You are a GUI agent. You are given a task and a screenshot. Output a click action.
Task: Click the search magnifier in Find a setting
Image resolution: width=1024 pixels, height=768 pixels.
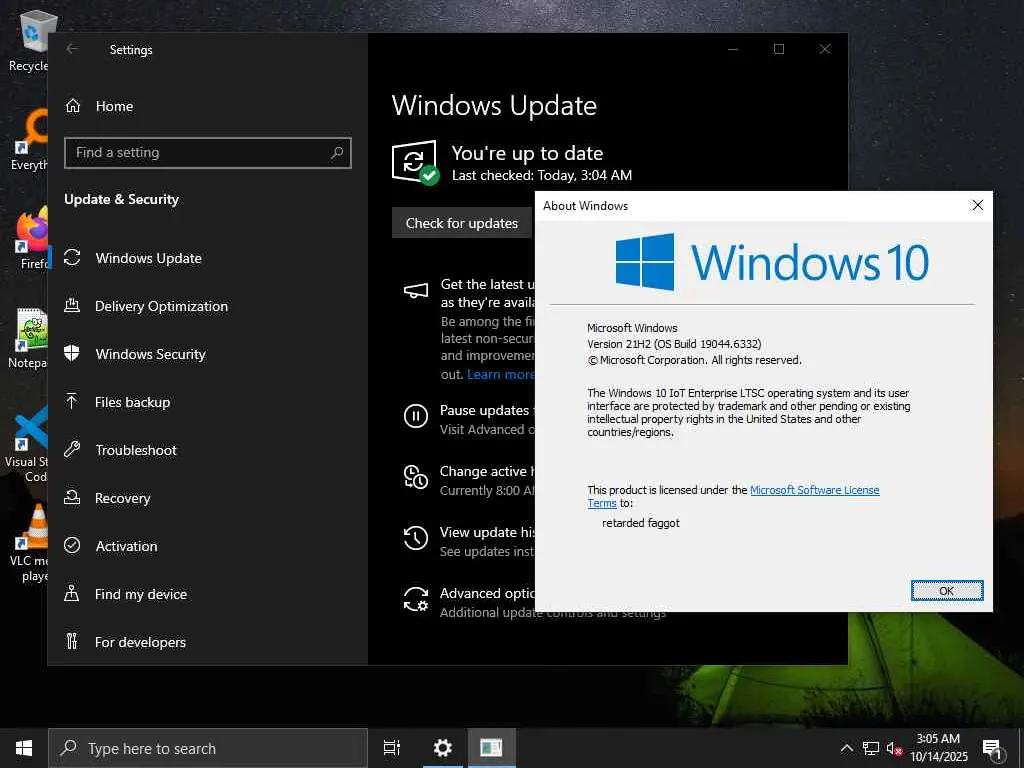(x=337, y=153)
